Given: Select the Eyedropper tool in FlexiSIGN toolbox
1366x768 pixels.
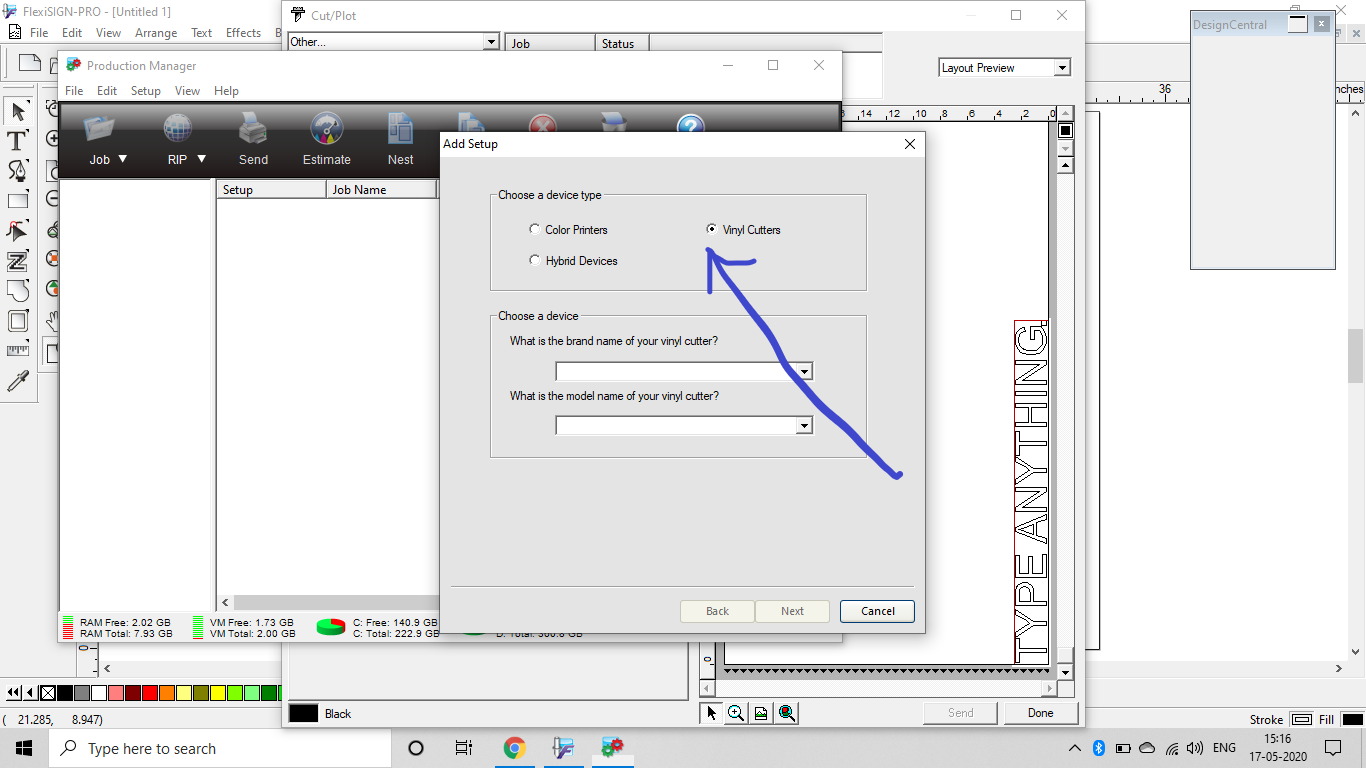Looking at the screenshot, I should (x=18, y=381).
